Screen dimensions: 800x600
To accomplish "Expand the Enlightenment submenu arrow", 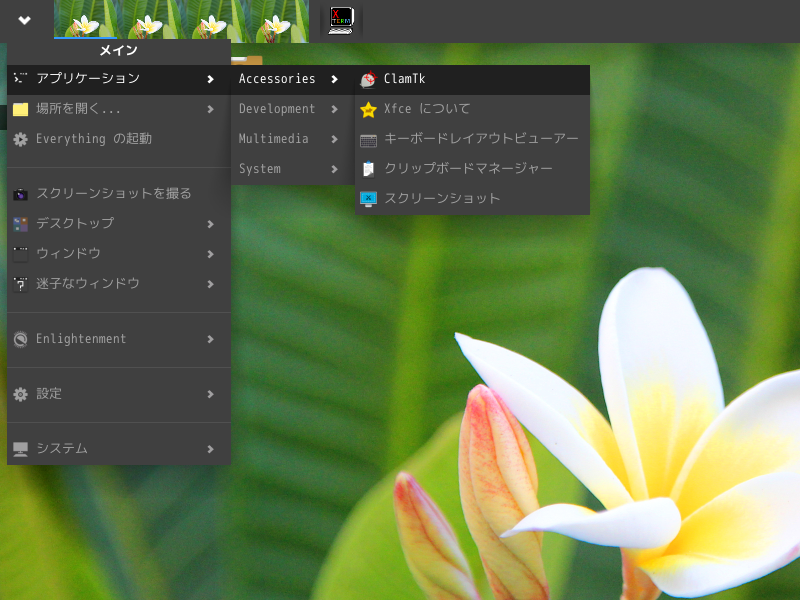I will (210, 339).
